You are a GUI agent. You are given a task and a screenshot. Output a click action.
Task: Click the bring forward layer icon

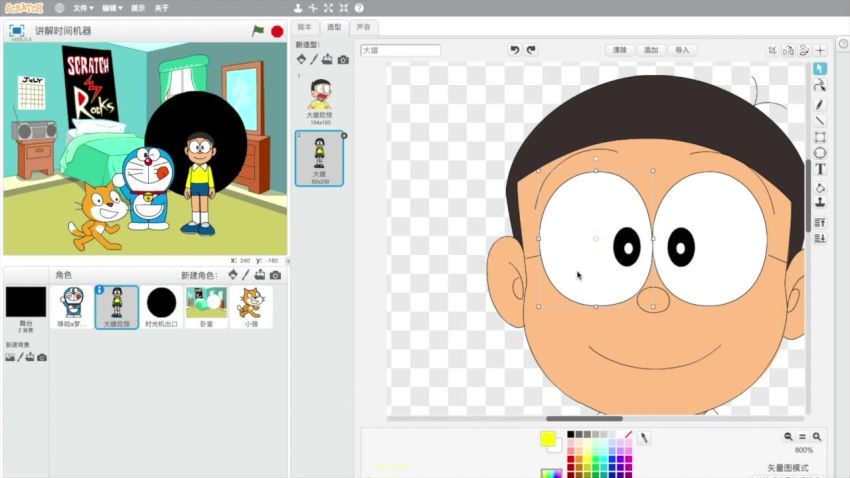820,222
